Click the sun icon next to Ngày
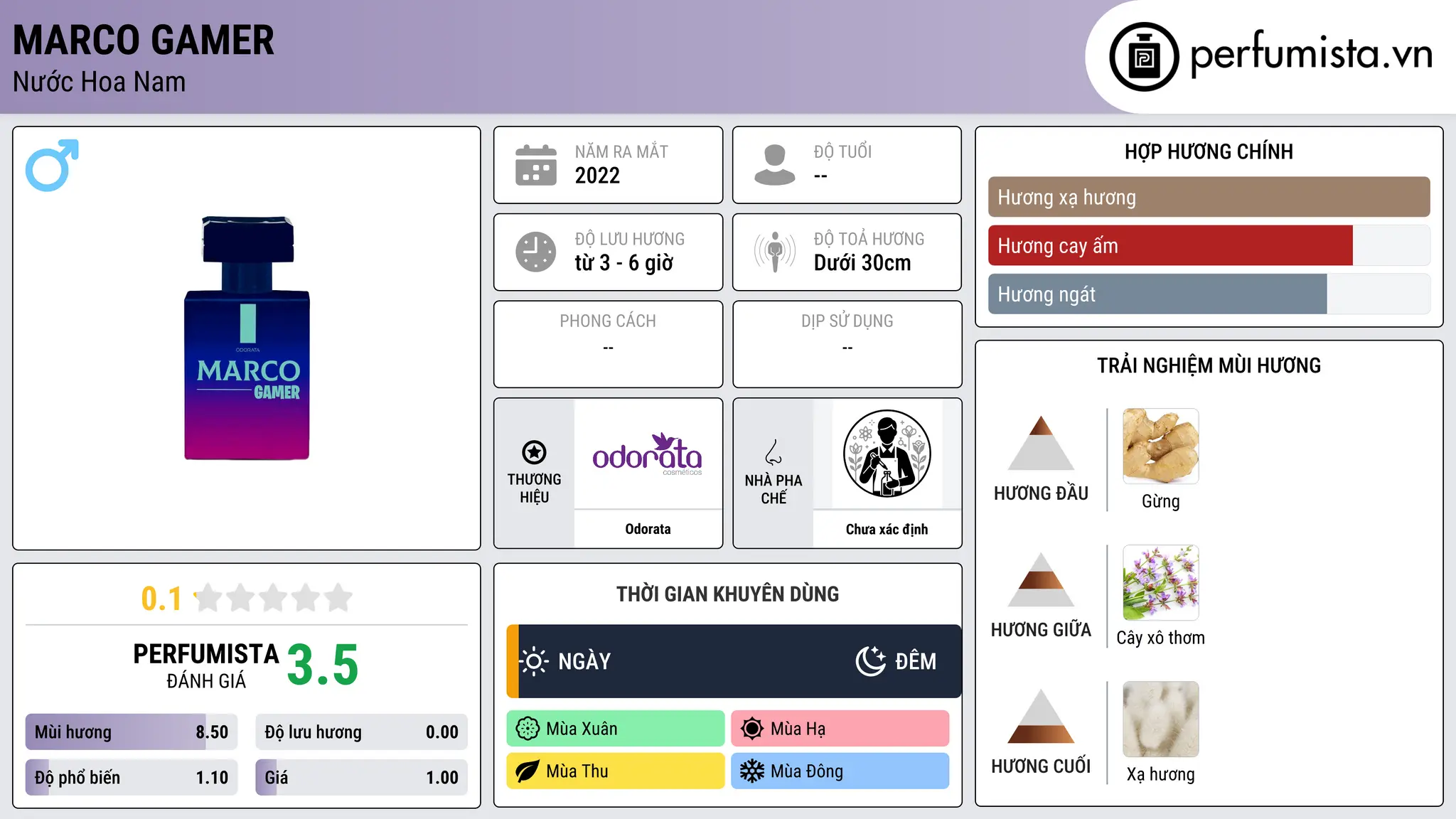1456x819 pixels. 534,661
